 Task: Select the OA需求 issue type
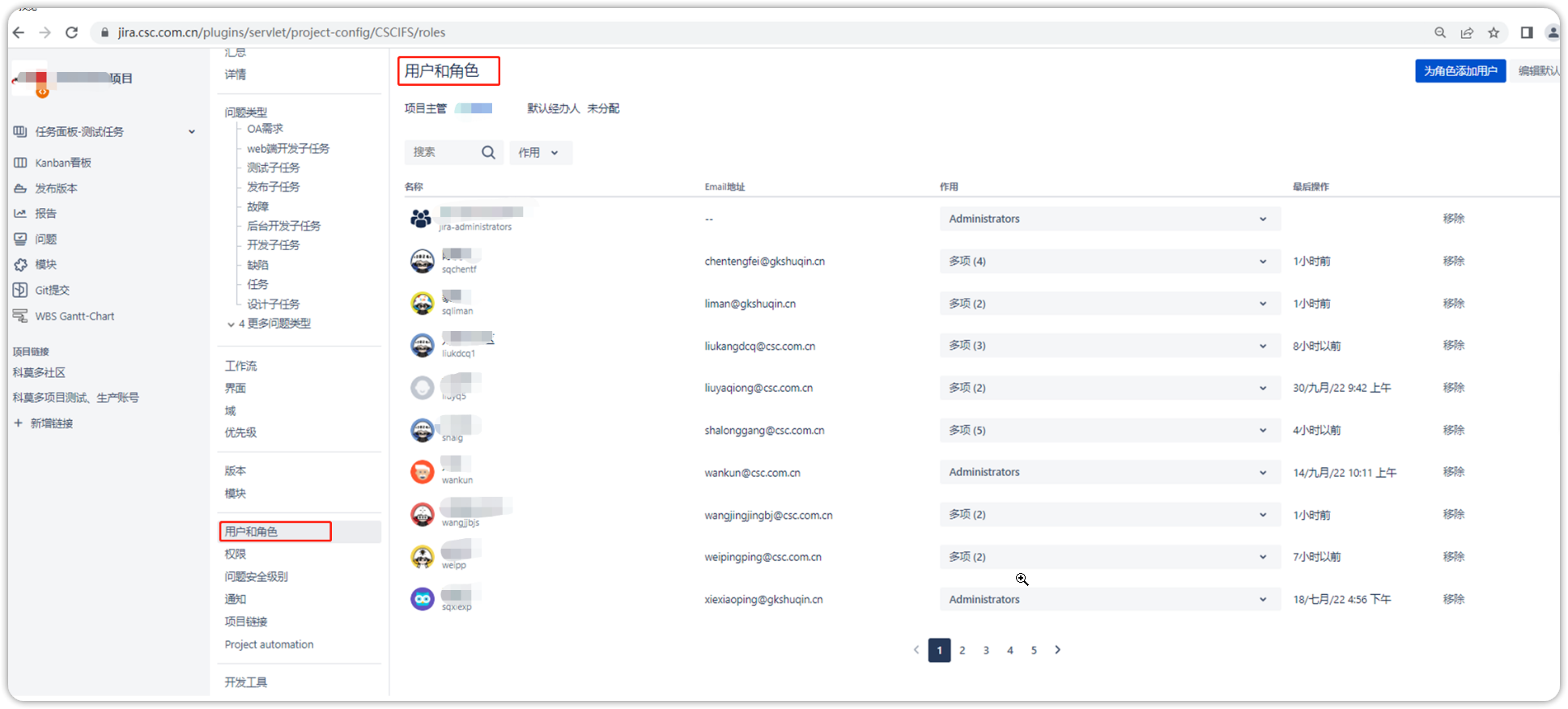(265, 129)
